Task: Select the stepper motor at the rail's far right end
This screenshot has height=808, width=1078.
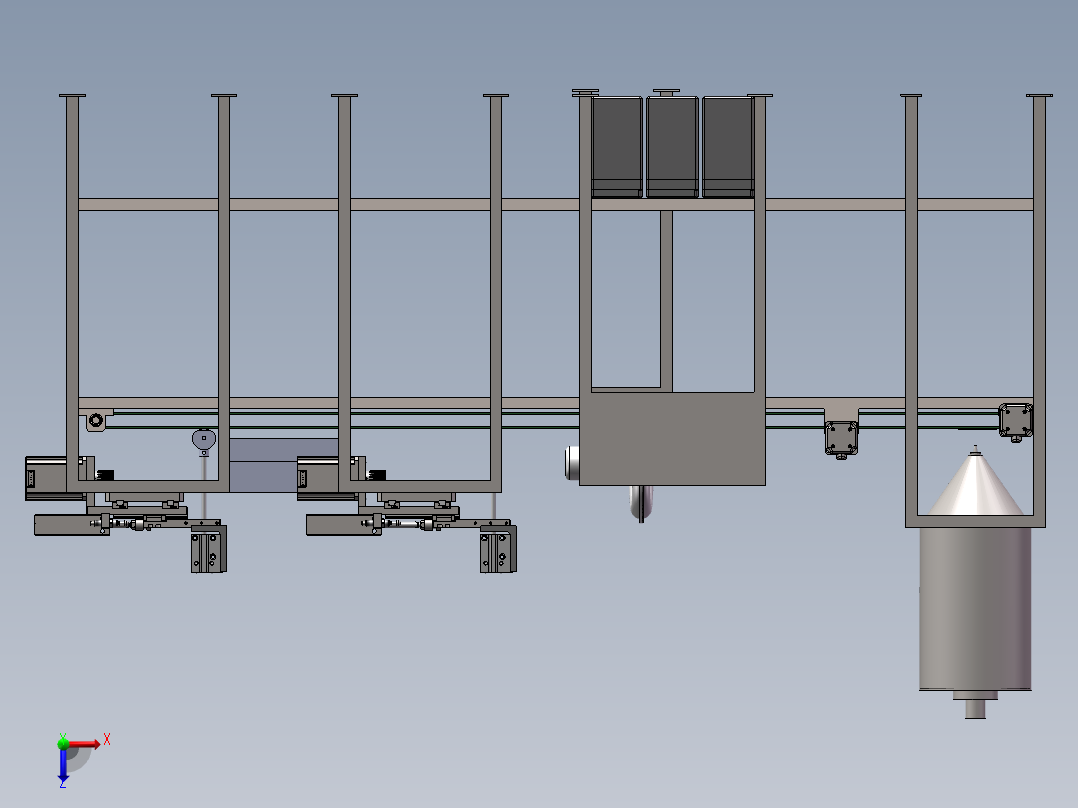Action: click(x=1015, y=421)
